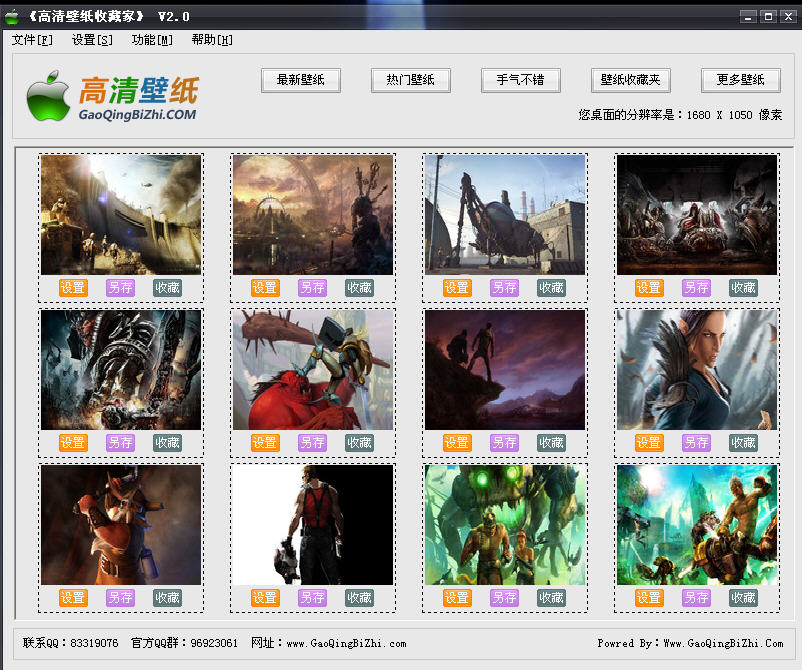Click 设置 under the green-eyed giant mech wallpaper

tap(457, 598)
